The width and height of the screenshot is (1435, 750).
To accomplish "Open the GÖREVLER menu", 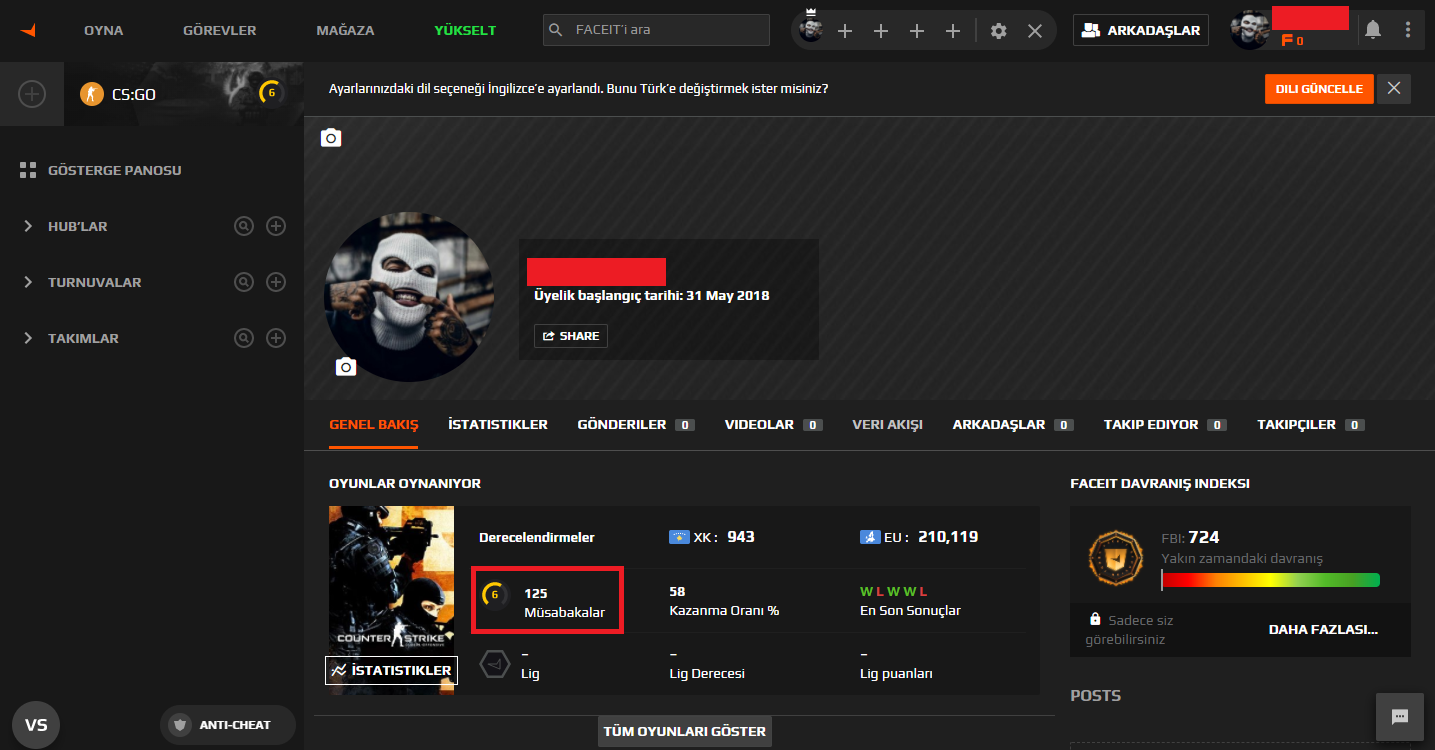I will (219, 30).
